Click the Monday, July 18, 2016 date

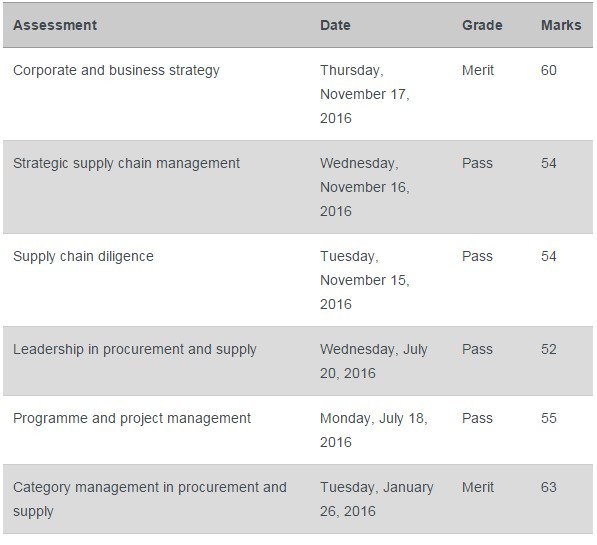point(374,430)
